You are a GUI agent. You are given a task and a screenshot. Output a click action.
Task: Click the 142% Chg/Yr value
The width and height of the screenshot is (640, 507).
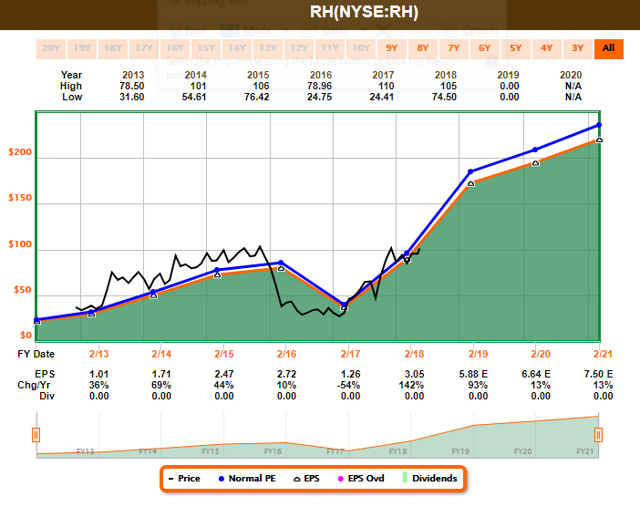coord(411,385)
